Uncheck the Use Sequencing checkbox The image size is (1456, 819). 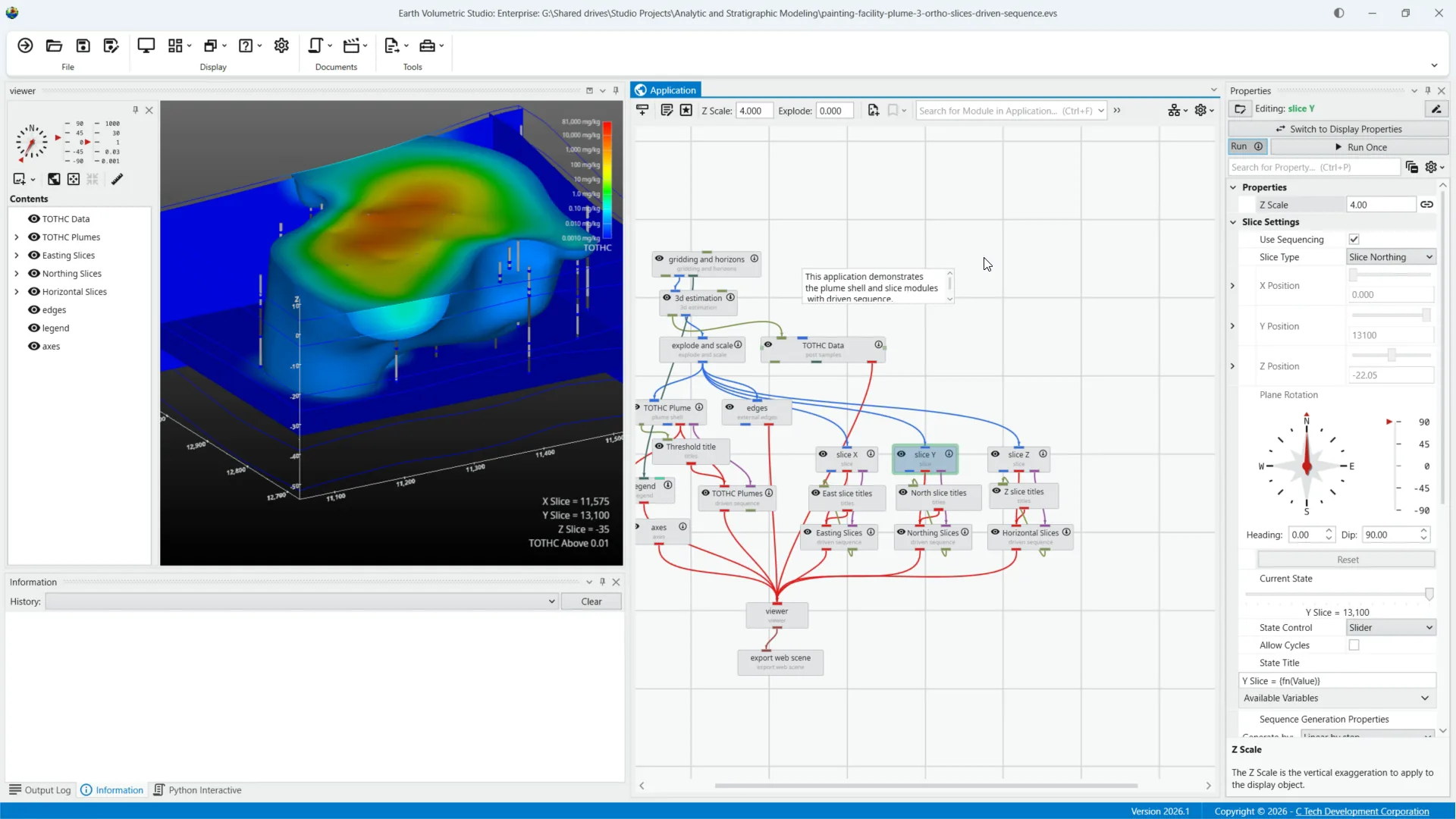point(1354,239)
